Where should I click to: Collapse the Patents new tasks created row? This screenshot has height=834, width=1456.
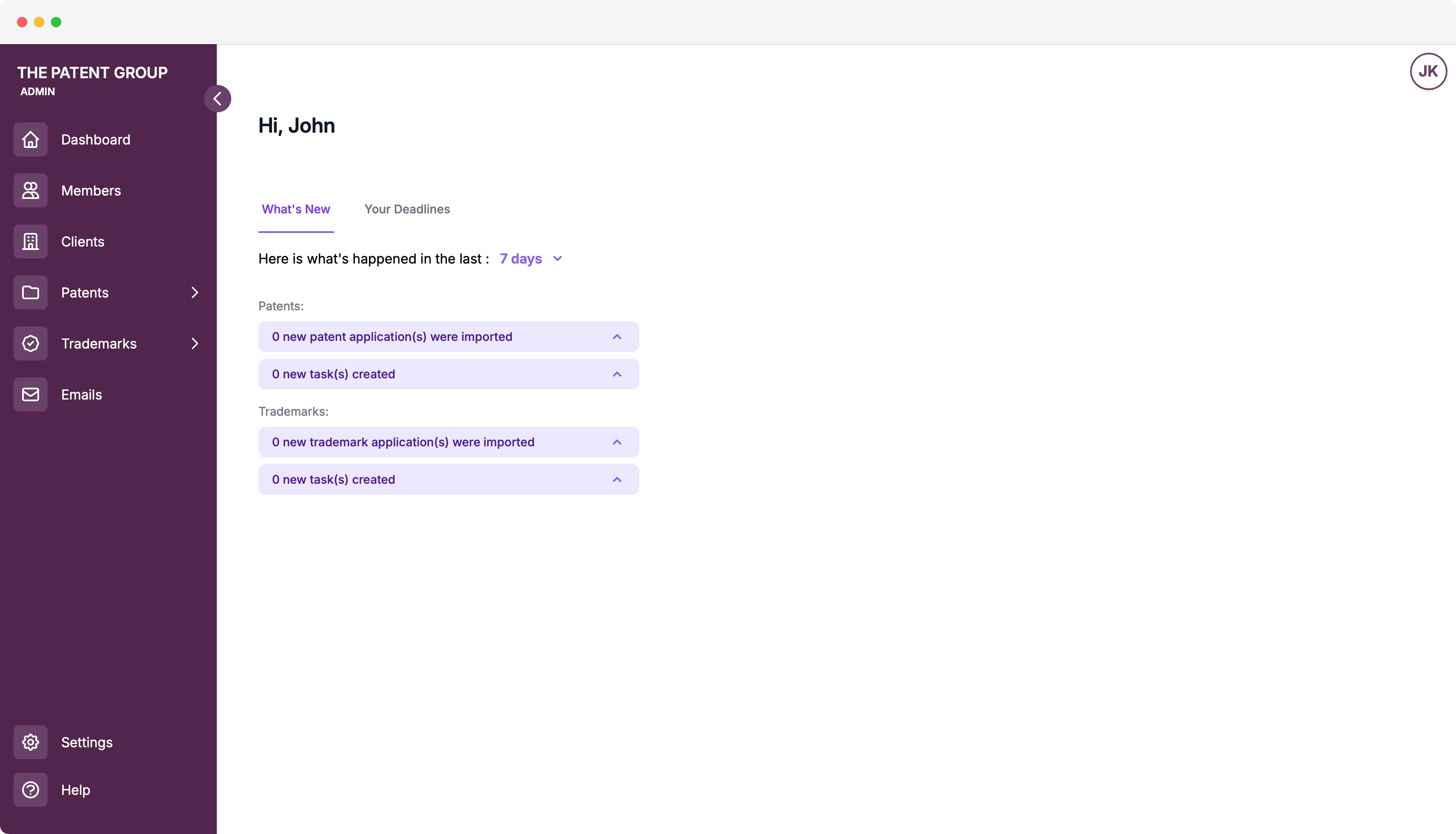(x=448, y=374)
